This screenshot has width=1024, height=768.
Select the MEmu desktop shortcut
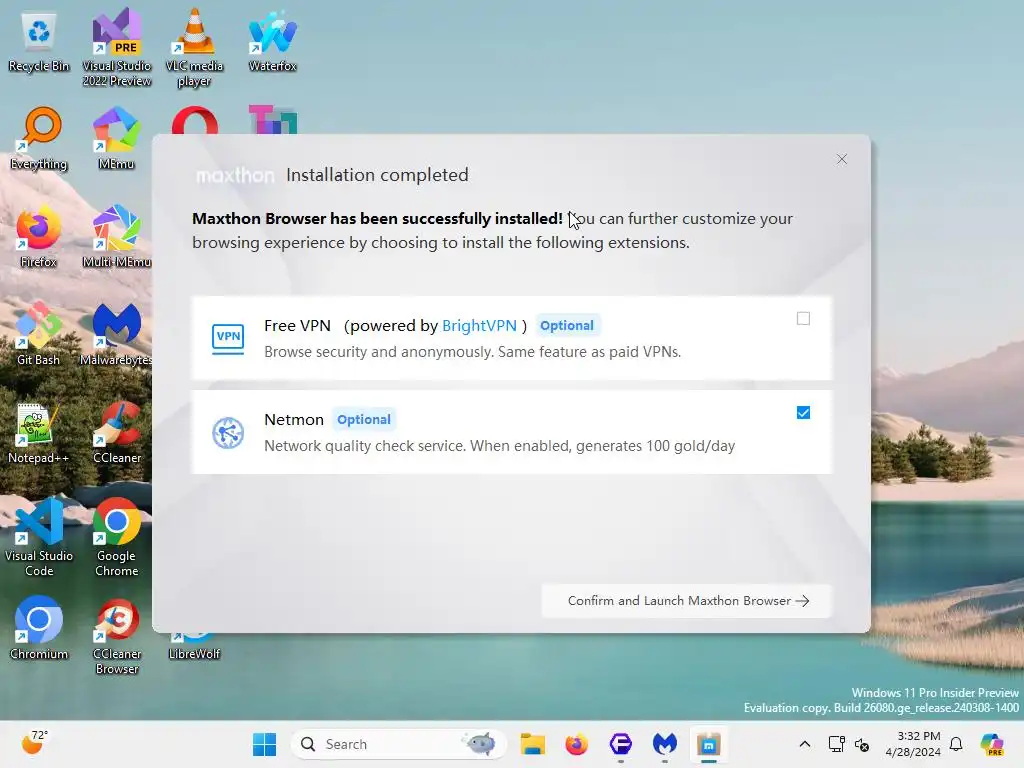[x=116, y=140]
